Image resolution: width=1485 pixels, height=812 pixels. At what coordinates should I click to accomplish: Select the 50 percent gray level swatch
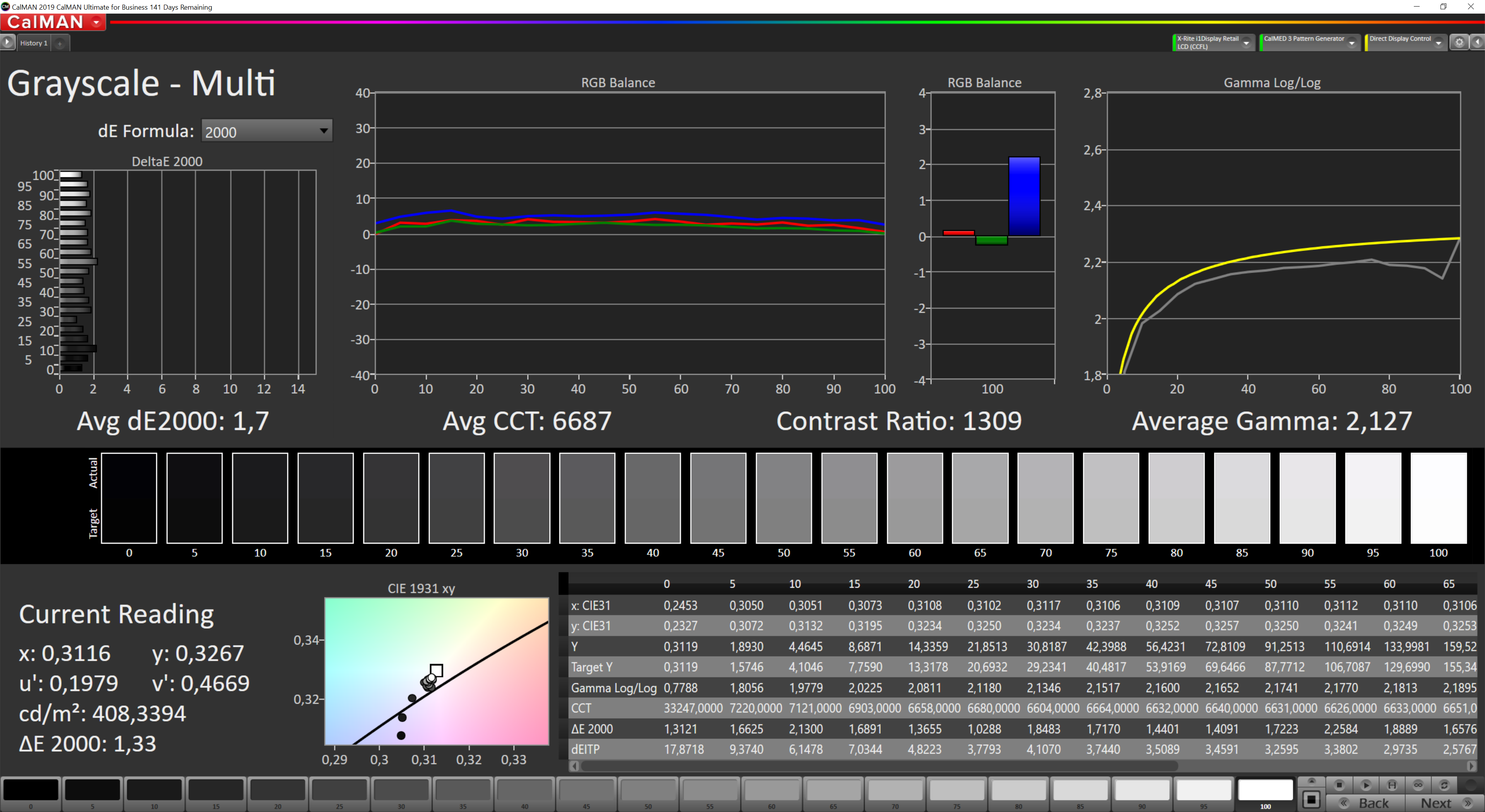[648, 791]
